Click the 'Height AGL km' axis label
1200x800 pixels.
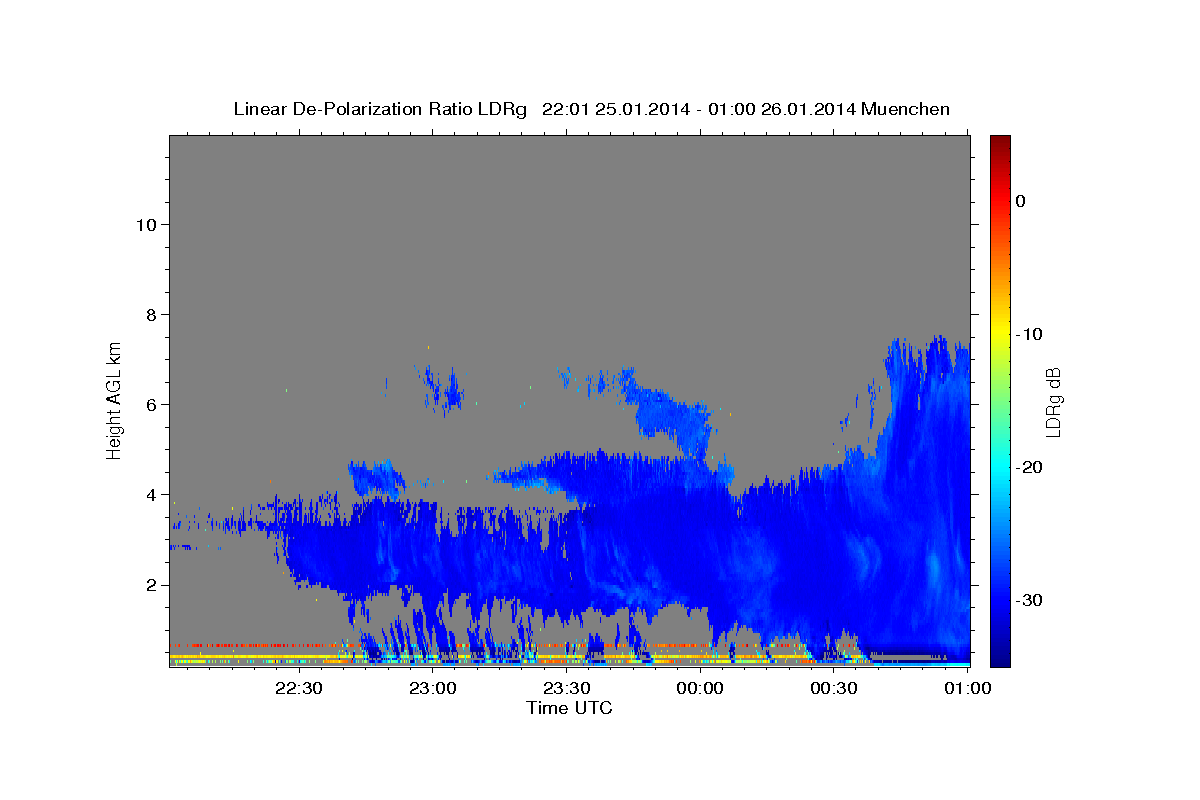tap(114, 400)
